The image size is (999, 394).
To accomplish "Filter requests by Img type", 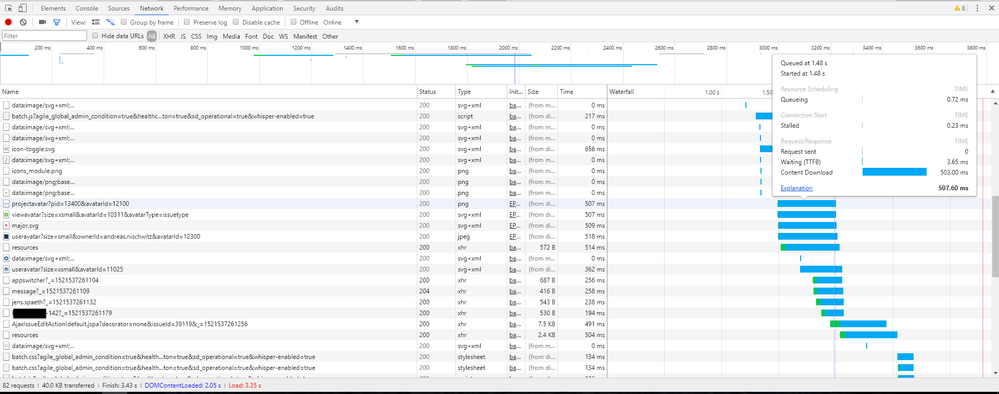I will point(212,36).
